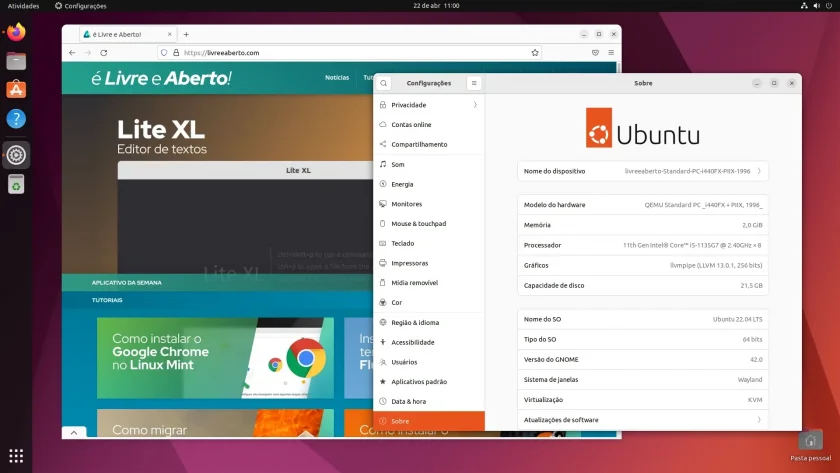Image resolution: width=840 pixels, height=473 pixels.
Task: Expand the Privacidade submenu chevron
Action: [x=475, y=105]
